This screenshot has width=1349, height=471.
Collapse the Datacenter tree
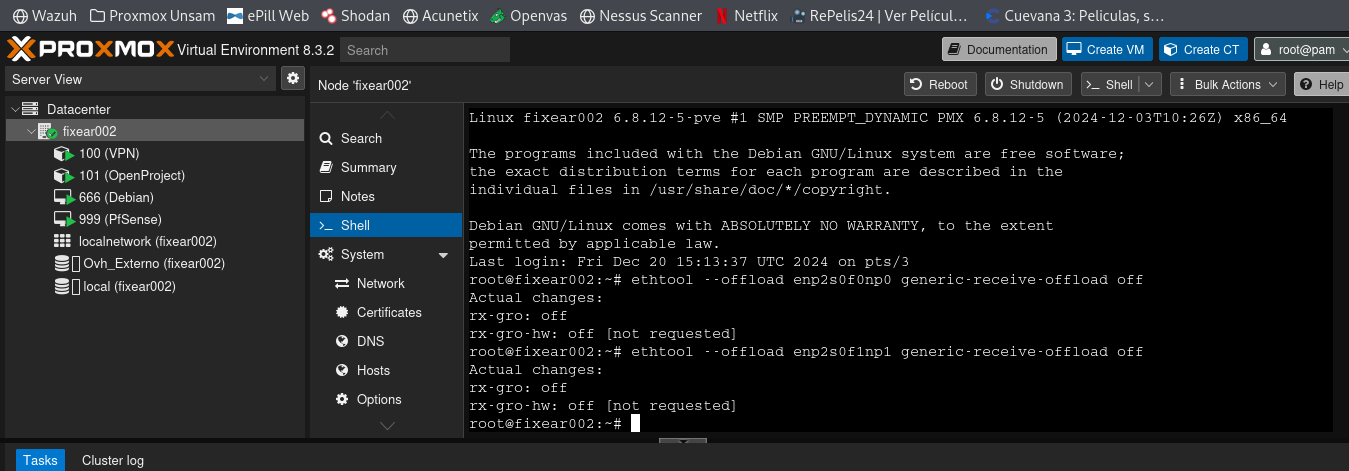15,109
